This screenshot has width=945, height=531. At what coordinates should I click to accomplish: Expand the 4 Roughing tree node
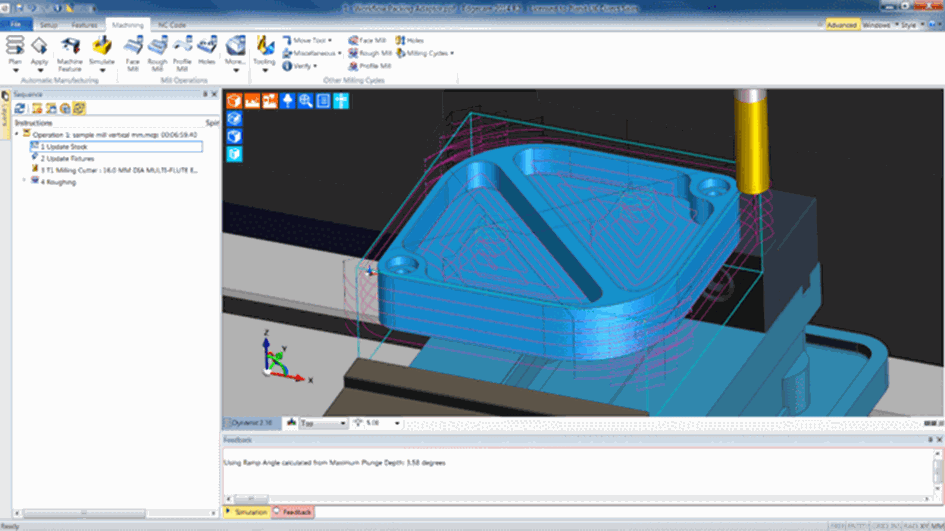(24, 182)
